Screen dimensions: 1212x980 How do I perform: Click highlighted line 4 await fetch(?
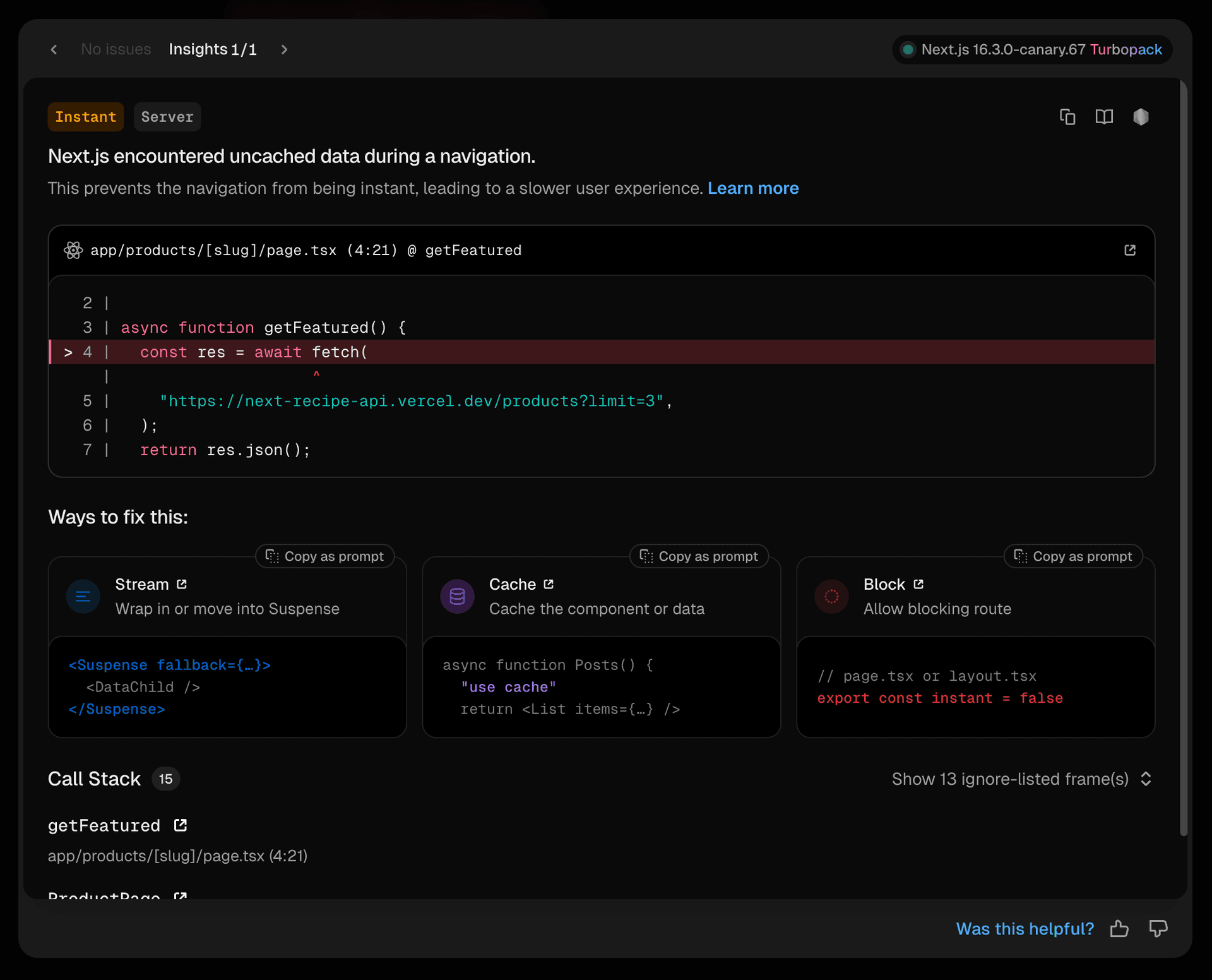click(602, 352)
